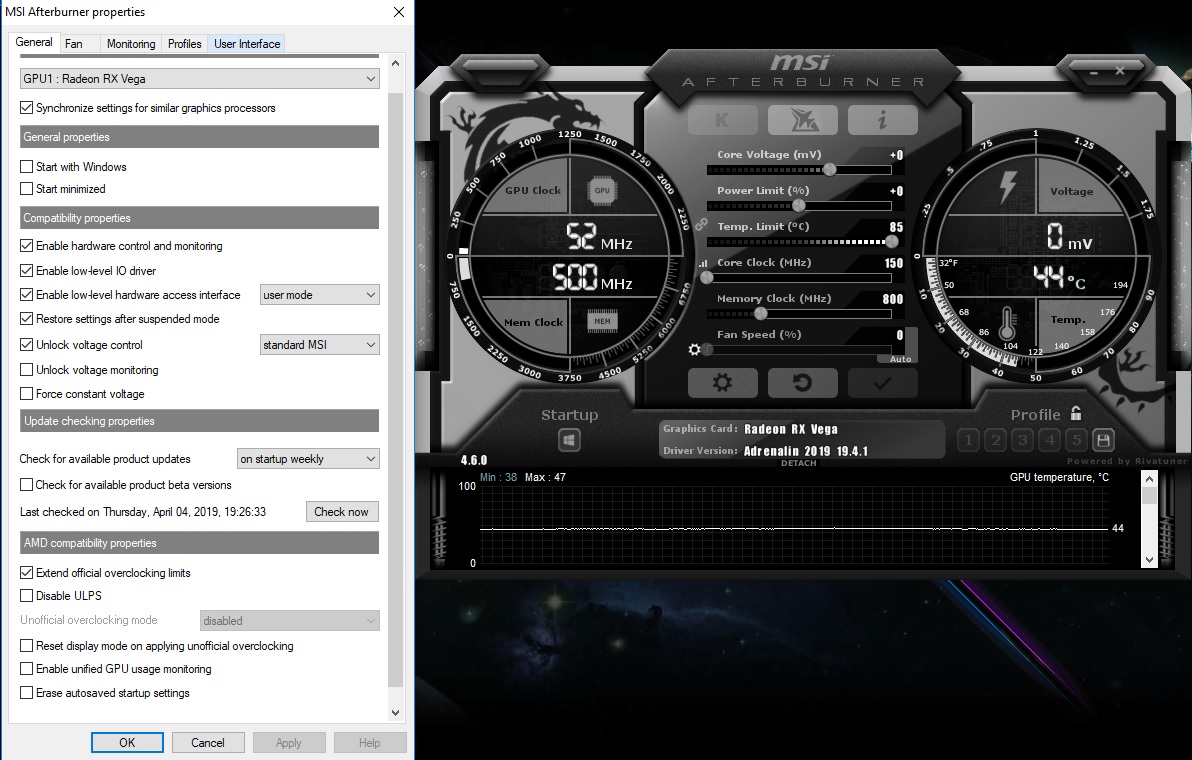Click the Apply button in properties dialog

[x=289, y=743]
